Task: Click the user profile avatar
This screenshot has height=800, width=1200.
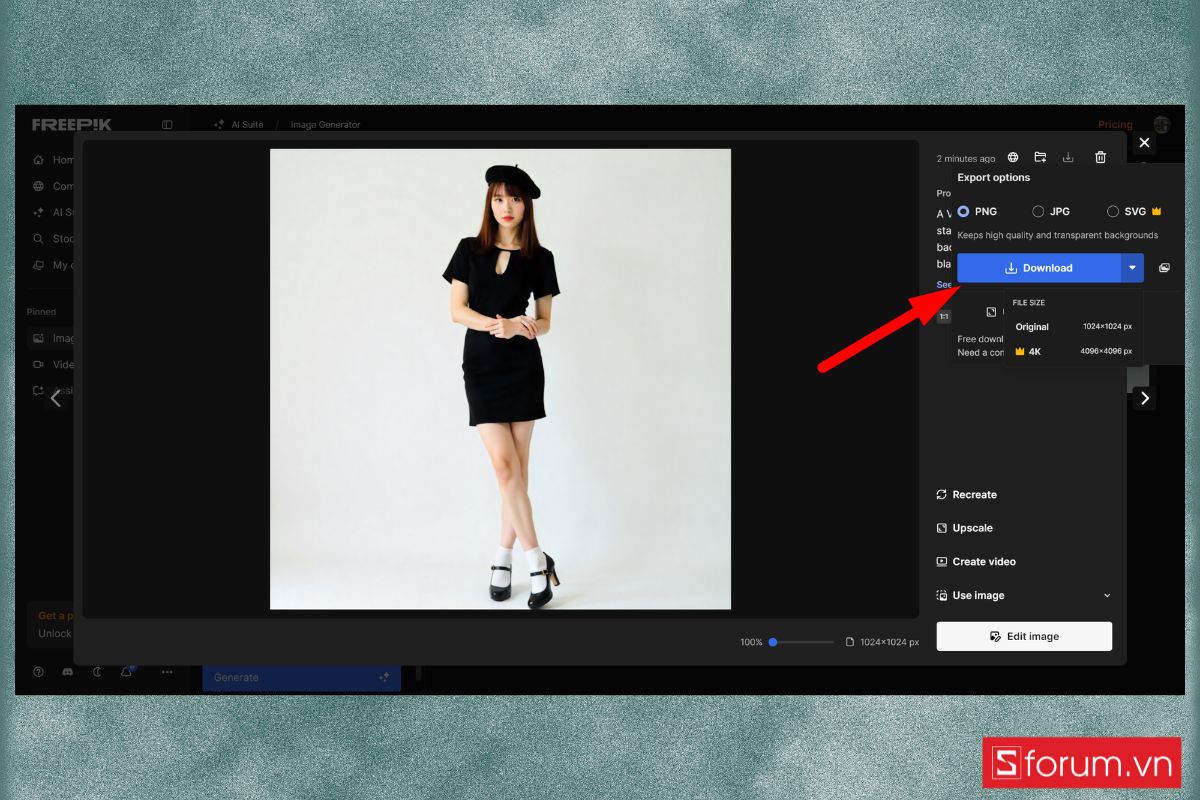Action: [1162, 125]
